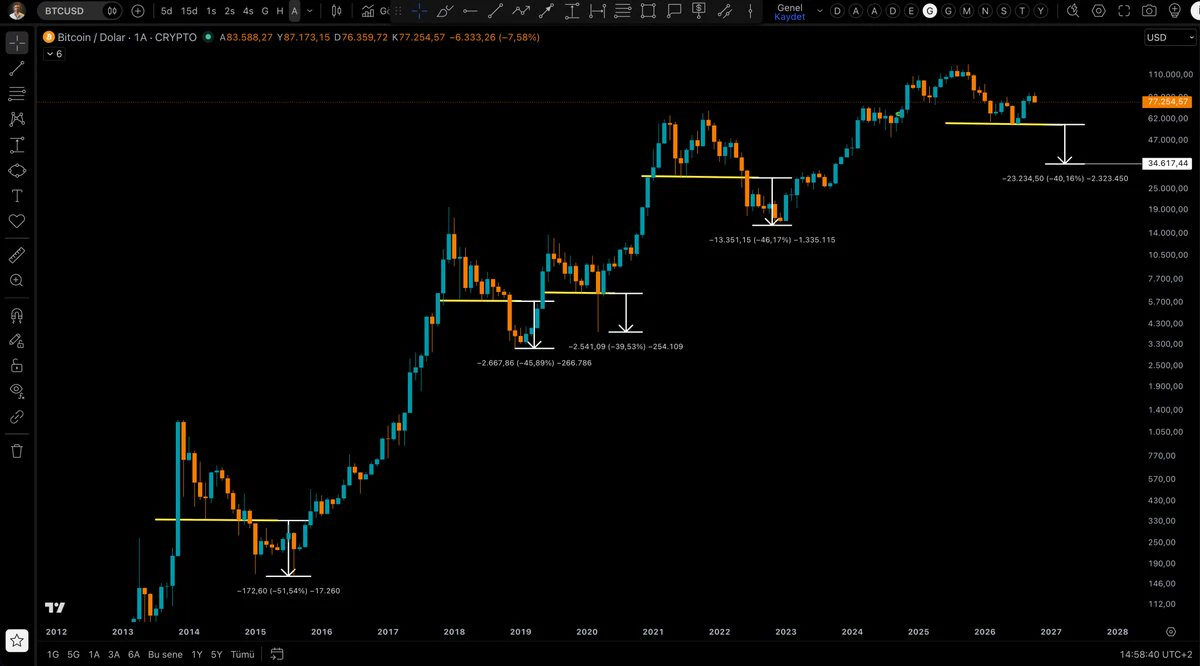
Task: Open the Genel layout dropdown arrow
Action: [x=819, y=10]
